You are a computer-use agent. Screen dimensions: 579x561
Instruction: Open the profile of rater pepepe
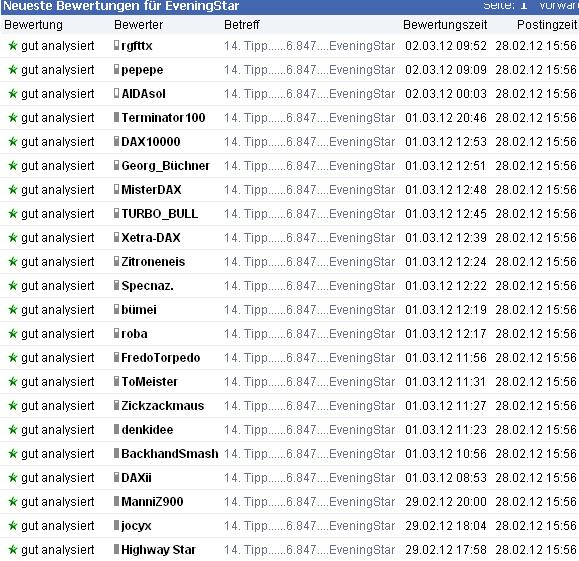tap(142, 70)
